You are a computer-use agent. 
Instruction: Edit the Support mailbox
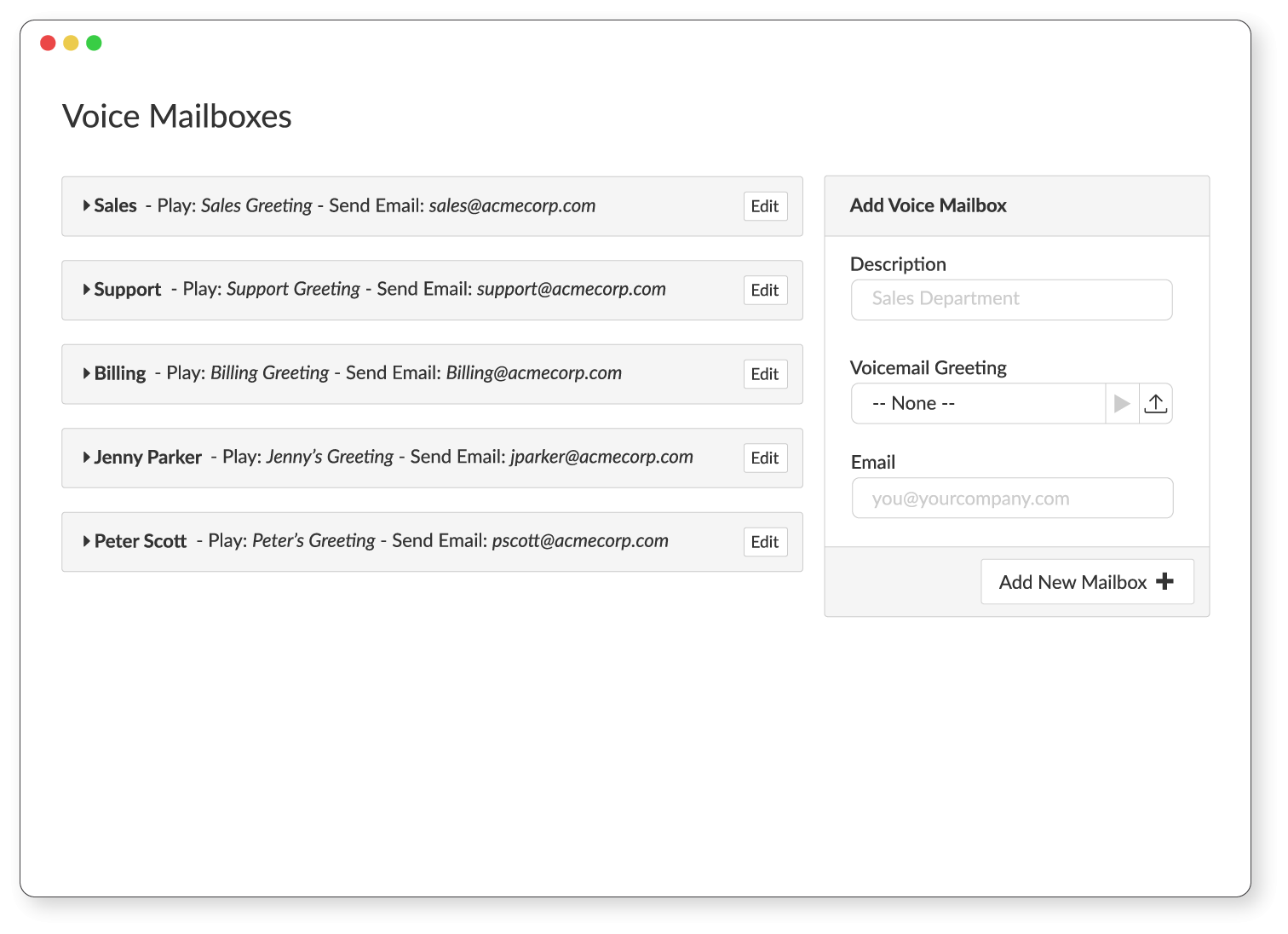tap(764, 291)
